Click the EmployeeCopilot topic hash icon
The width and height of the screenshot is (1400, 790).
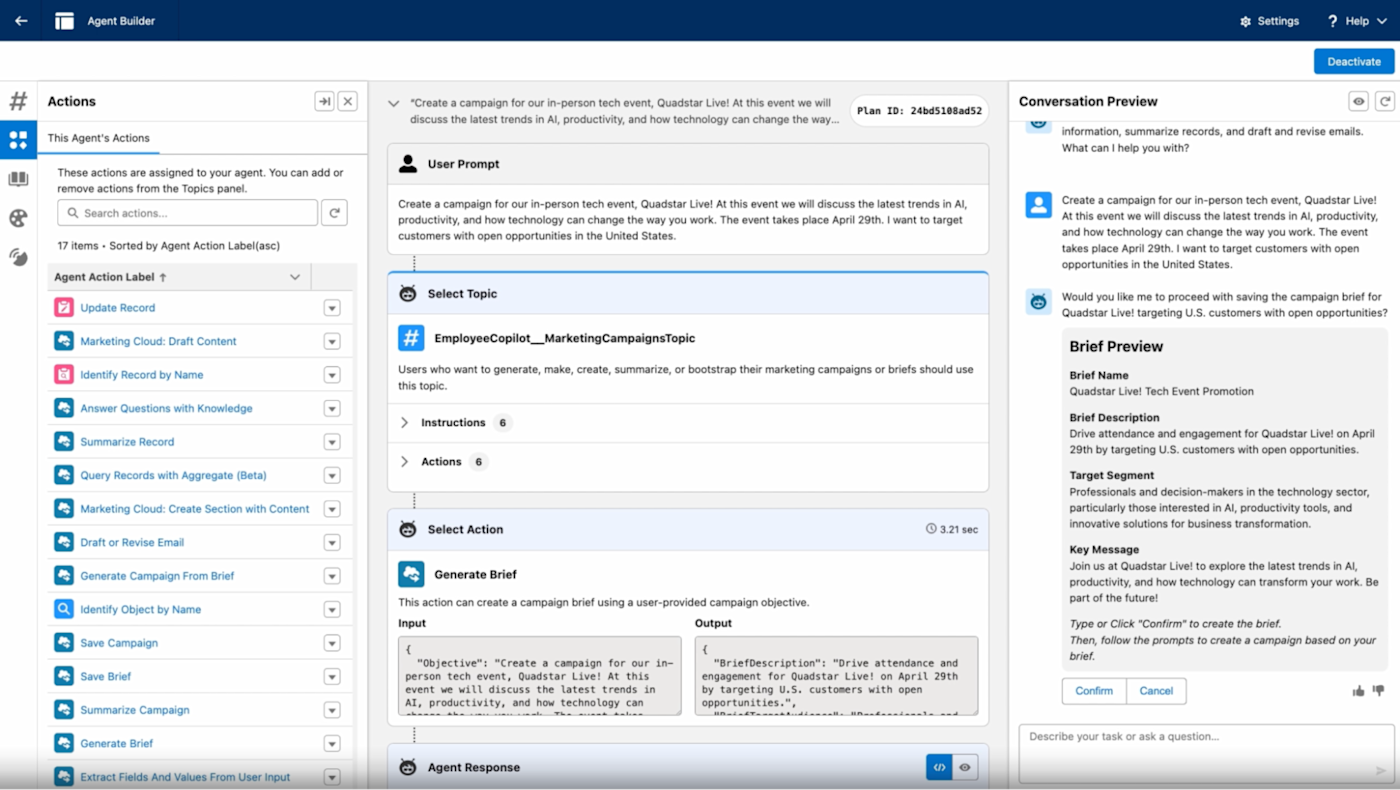(x=411, y=338)
